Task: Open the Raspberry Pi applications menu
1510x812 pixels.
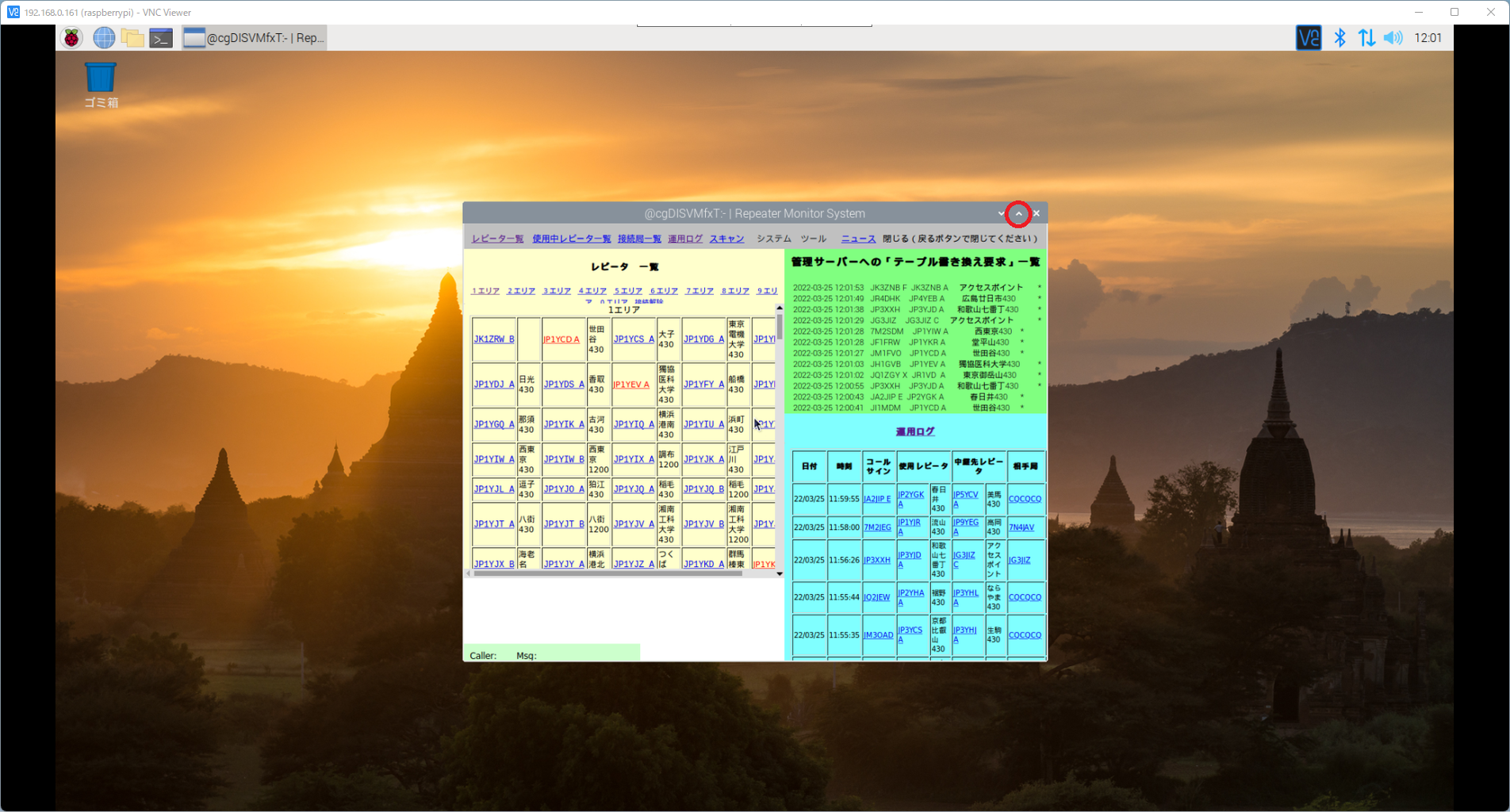Action: pyautogui.click(x=72, y=37)
